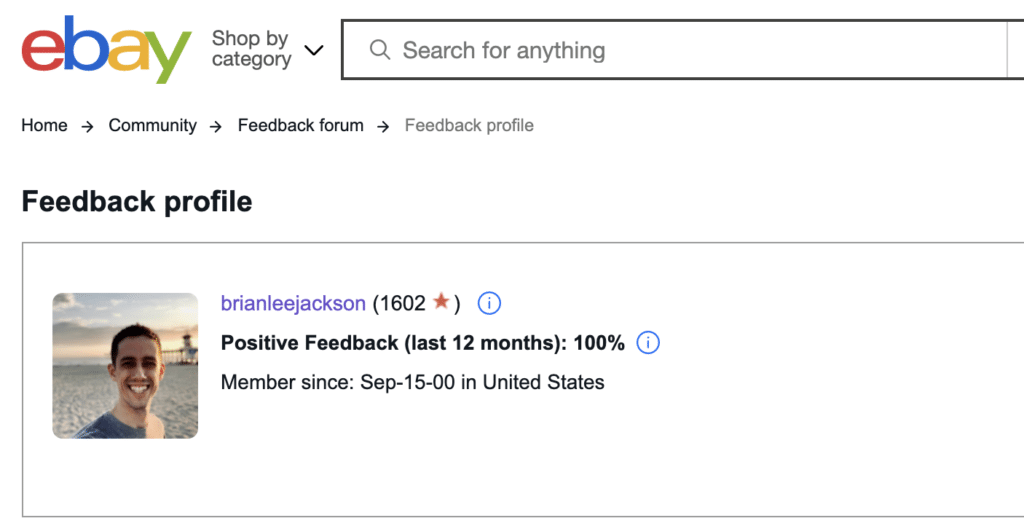Open the Shop by category menu
Viewport: 1024px width, 529px height.
pyautogui.click(x=251, y=49)
